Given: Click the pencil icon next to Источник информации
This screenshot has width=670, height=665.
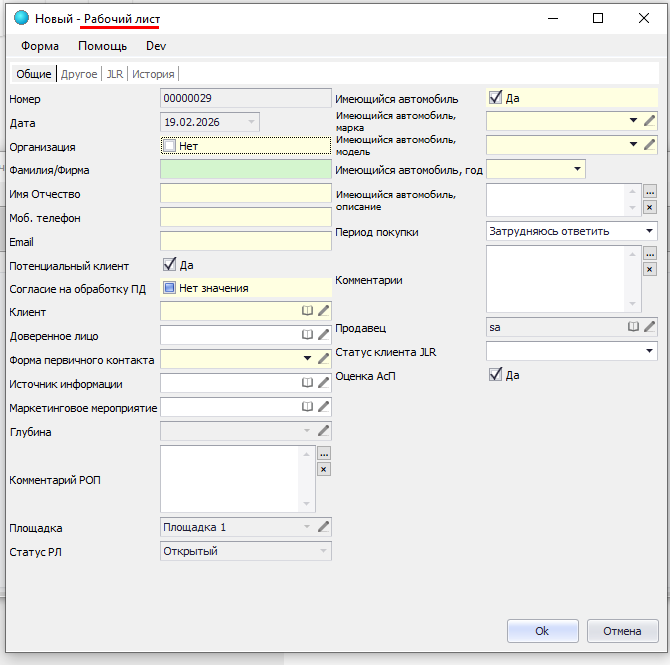Looking at the screenshot, I should pos(323,383).
